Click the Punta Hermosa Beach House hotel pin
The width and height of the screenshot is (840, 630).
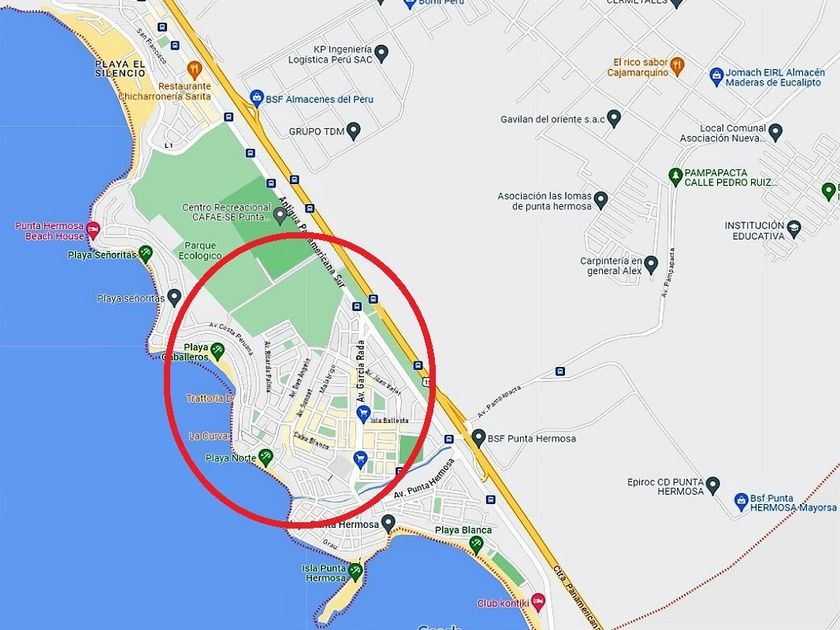coord(93,230)
